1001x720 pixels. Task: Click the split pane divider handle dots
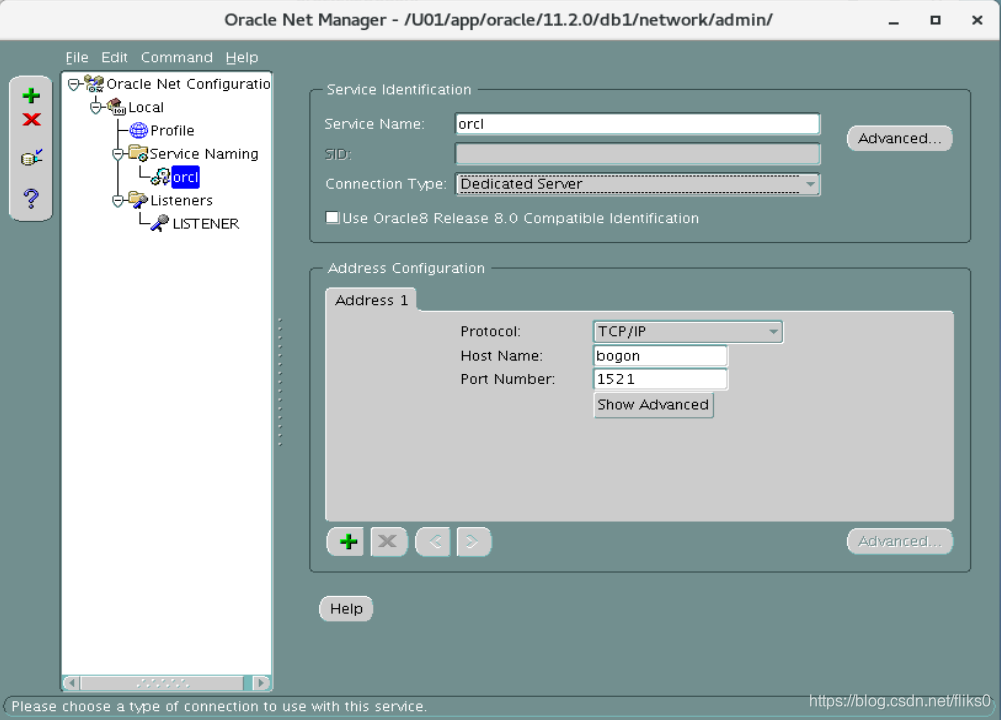pyautogui.click(x=280, y=382)
